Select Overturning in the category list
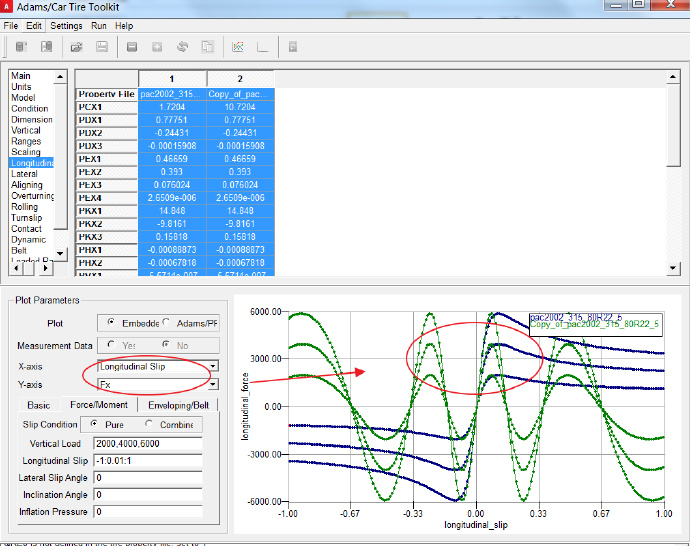This screenshot has width=690, height=546. 32,196
